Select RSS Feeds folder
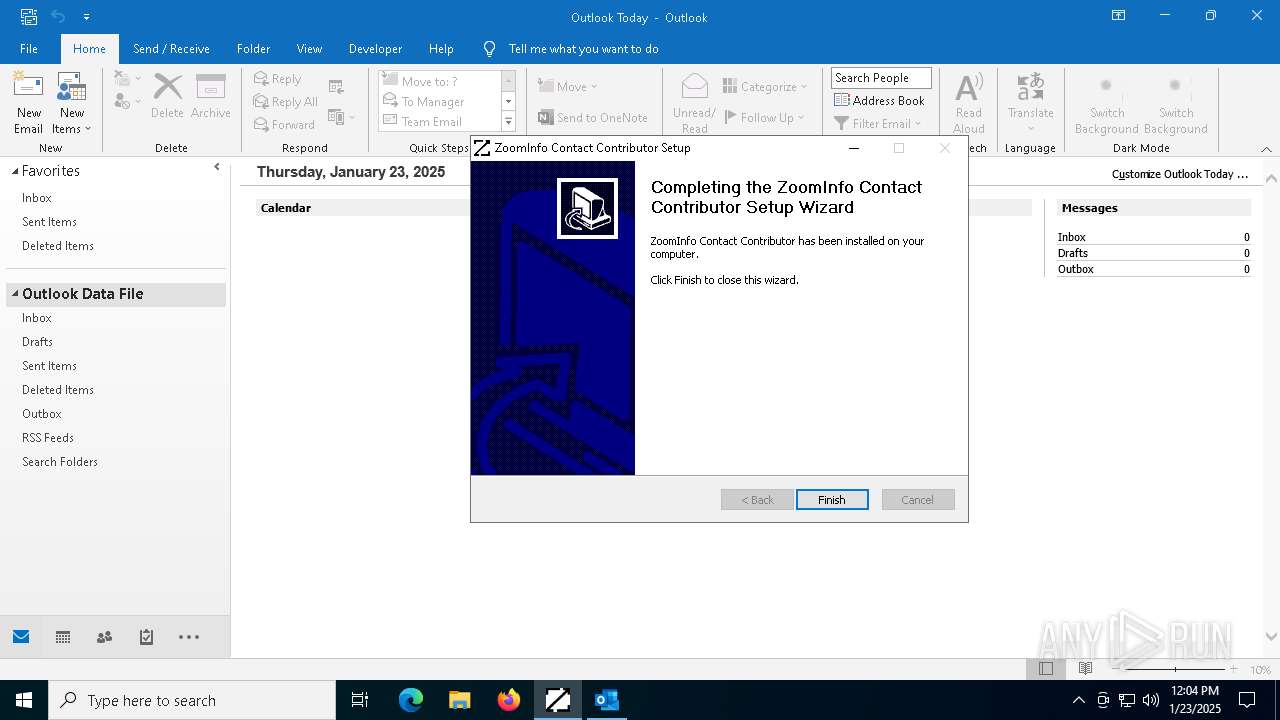The image size is (1280, 720). (x=48, y=438)
